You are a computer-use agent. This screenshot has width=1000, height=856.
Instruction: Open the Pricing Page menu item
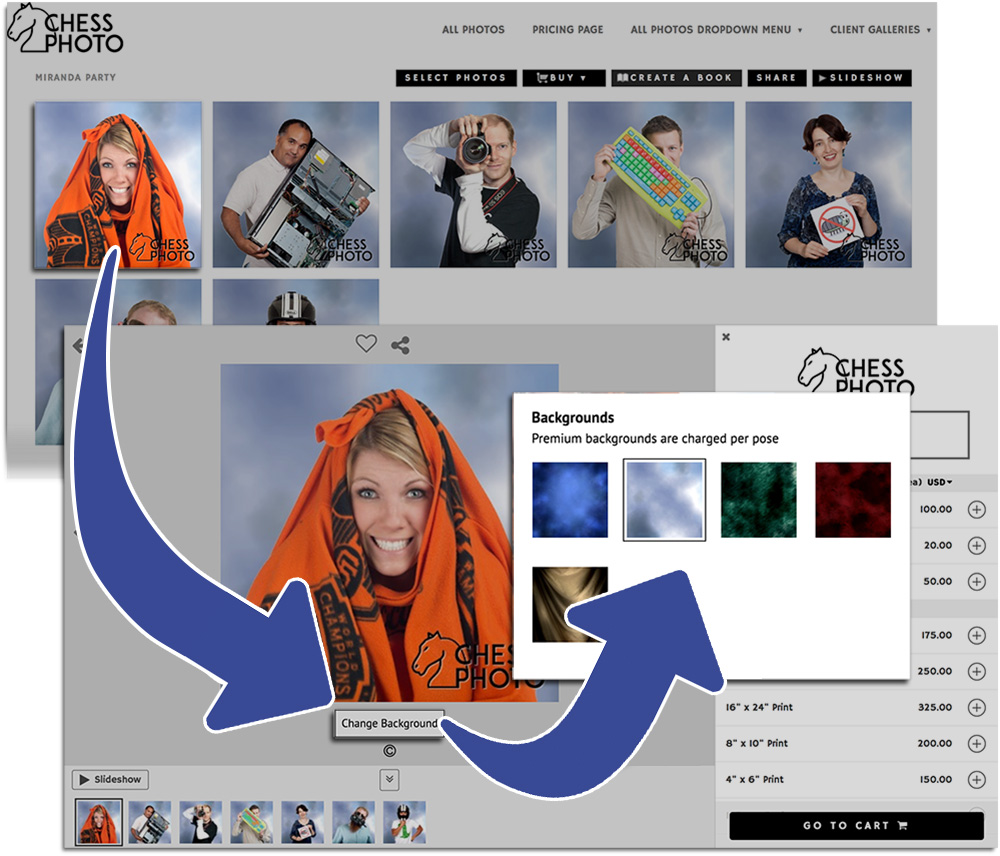(x=568, y=29)
